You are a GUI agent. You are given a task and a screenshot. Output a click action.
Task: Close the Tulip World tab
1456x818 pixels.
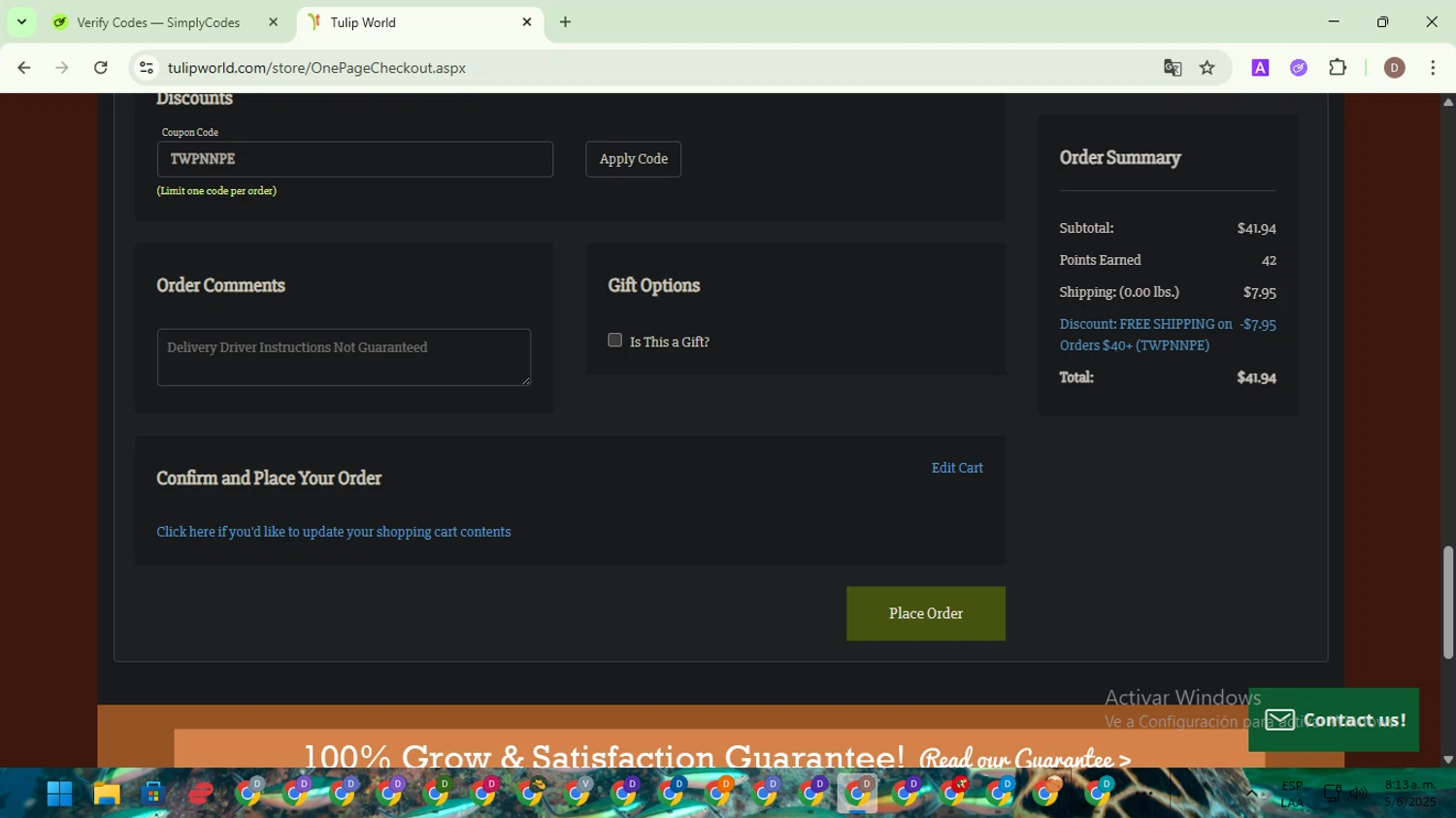527,21
